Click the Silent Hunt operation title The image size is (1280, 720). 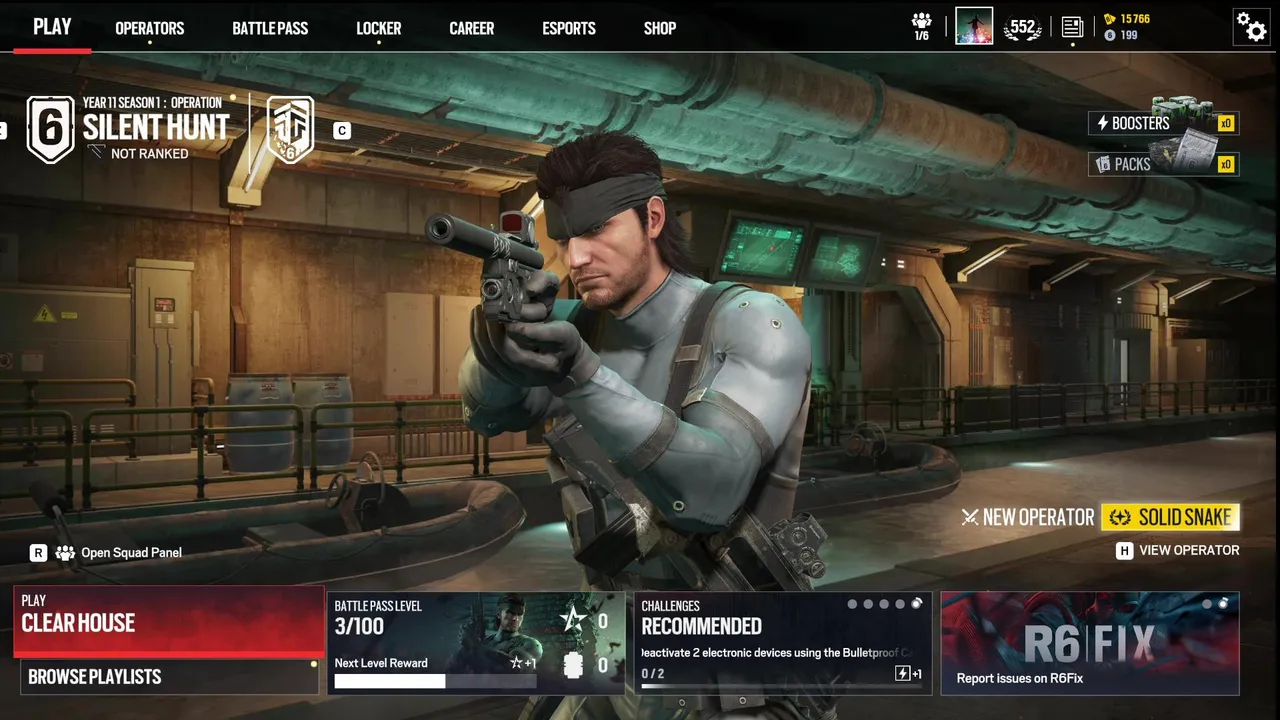[156, 127]
